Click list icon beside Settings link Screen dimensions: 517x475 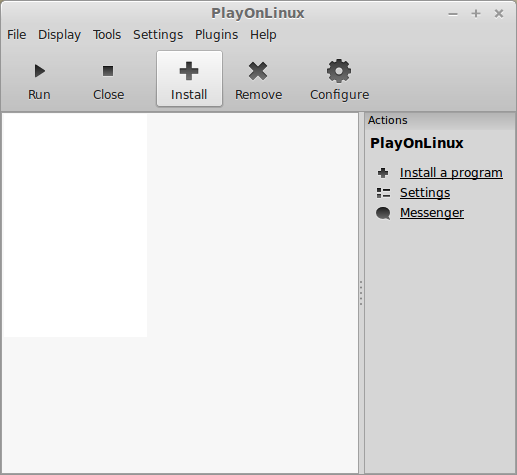[x=383, y=193]
